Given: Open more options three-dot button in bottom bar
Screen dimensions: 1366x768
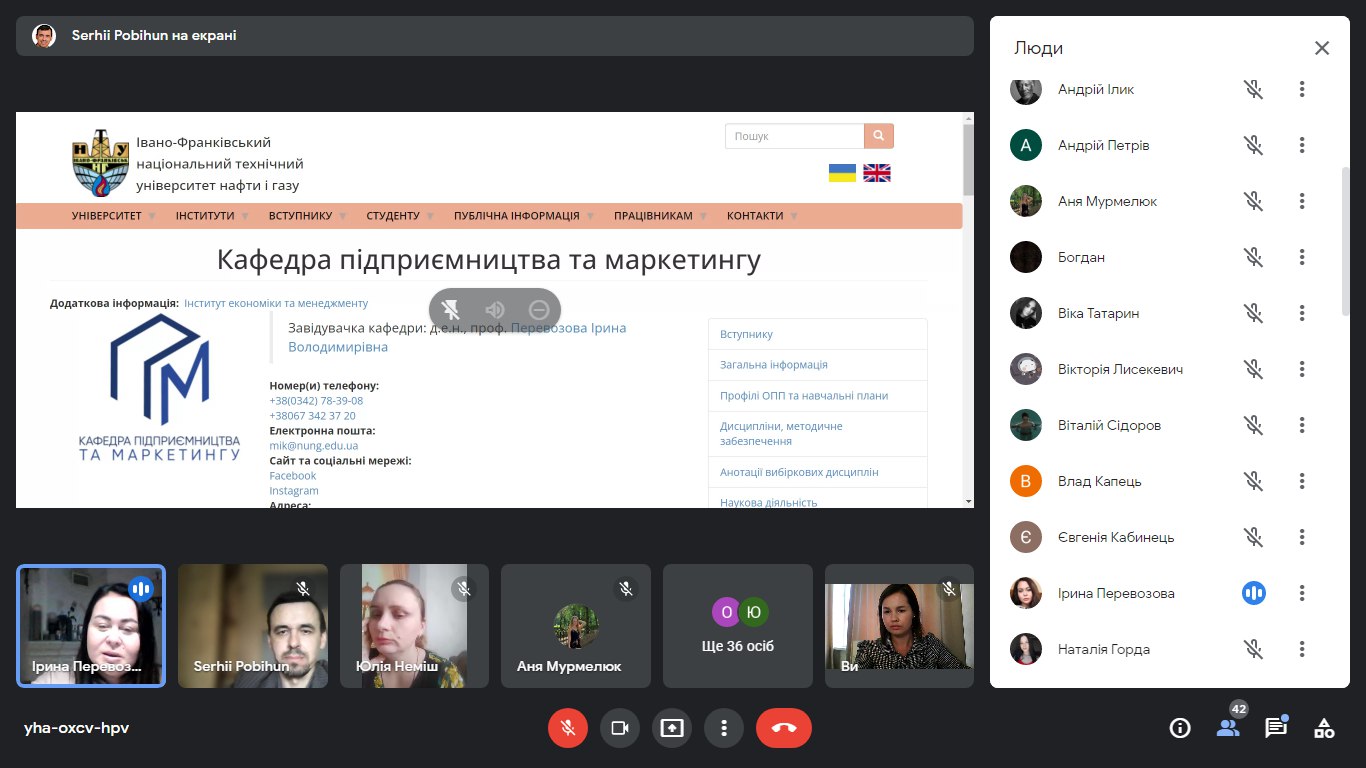Looking at the screenshot, I should pos(723,728).
